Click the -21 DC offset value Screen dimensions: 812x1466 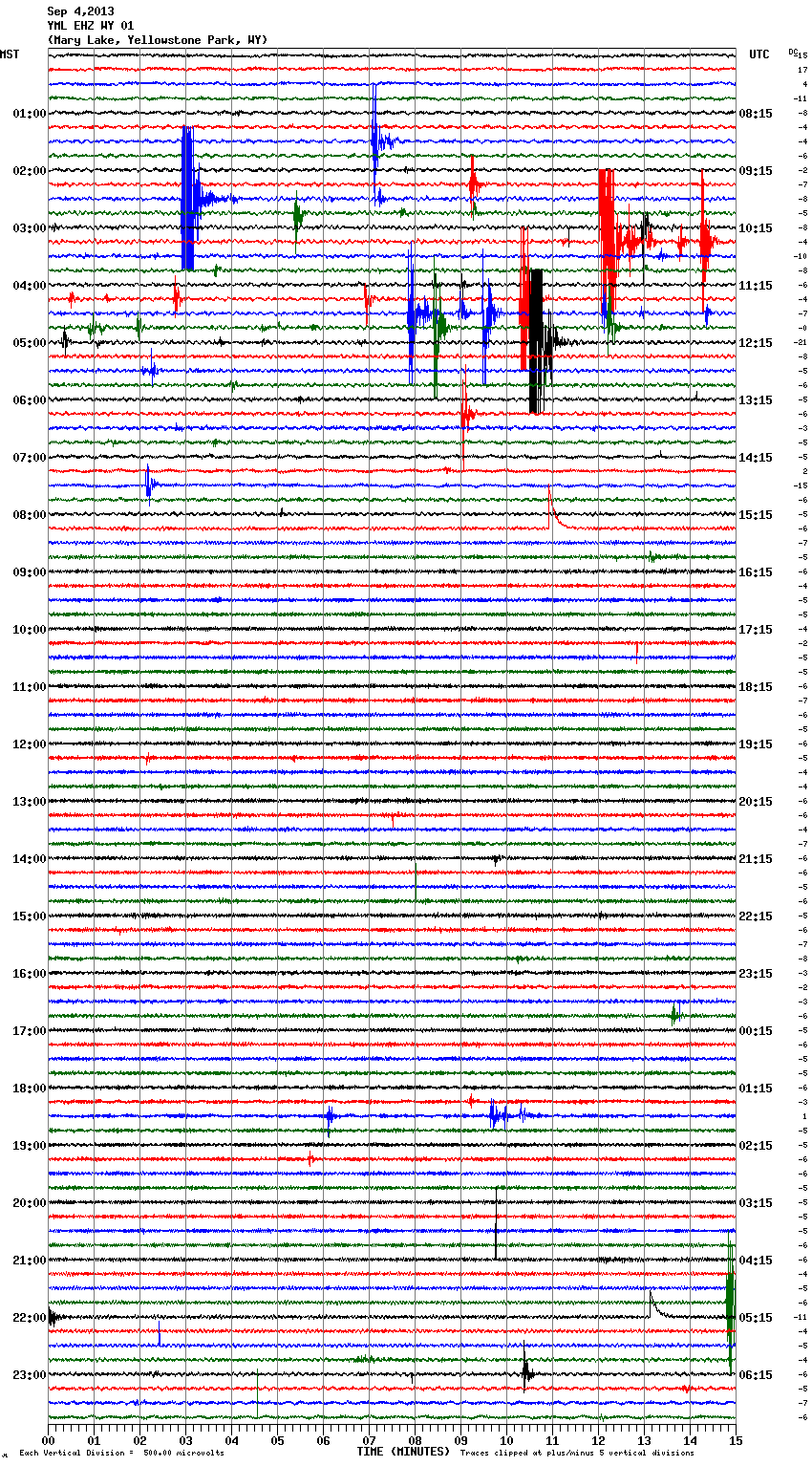803,342
